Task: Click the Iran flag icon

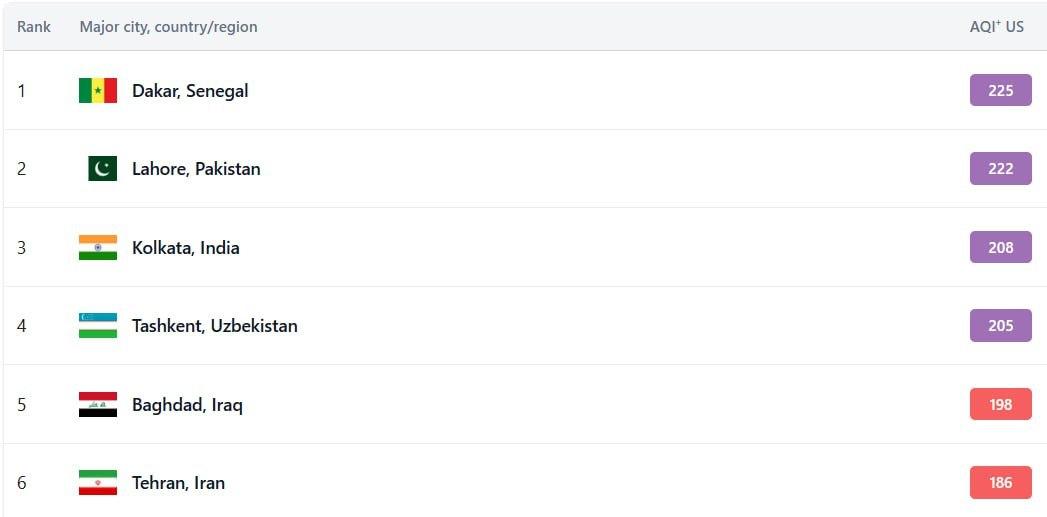Action: pyautogui.click(x=97, y=482)
